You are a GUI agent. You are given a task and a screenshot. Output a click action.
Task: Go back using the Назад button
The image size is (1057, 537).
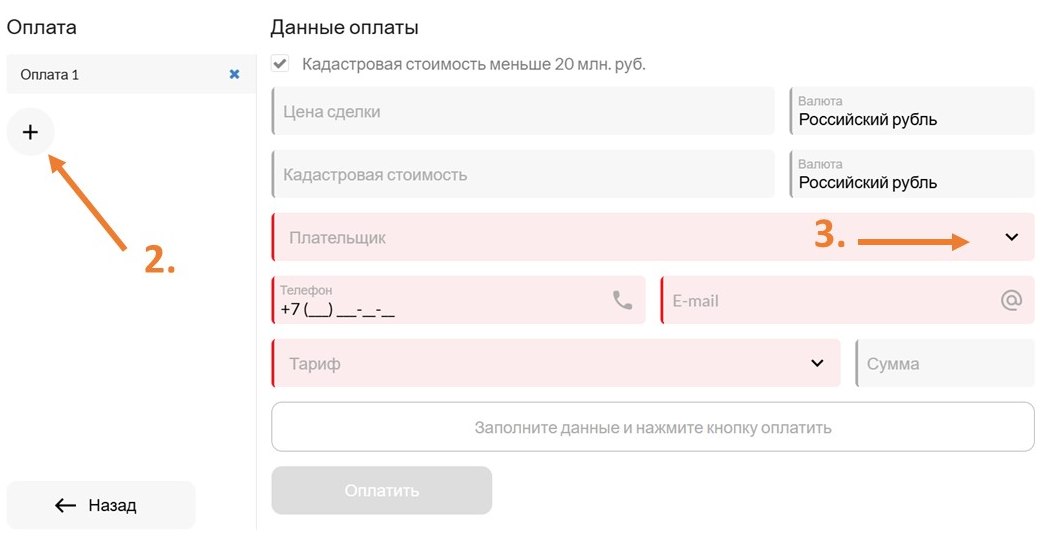(x=100, y=505)
